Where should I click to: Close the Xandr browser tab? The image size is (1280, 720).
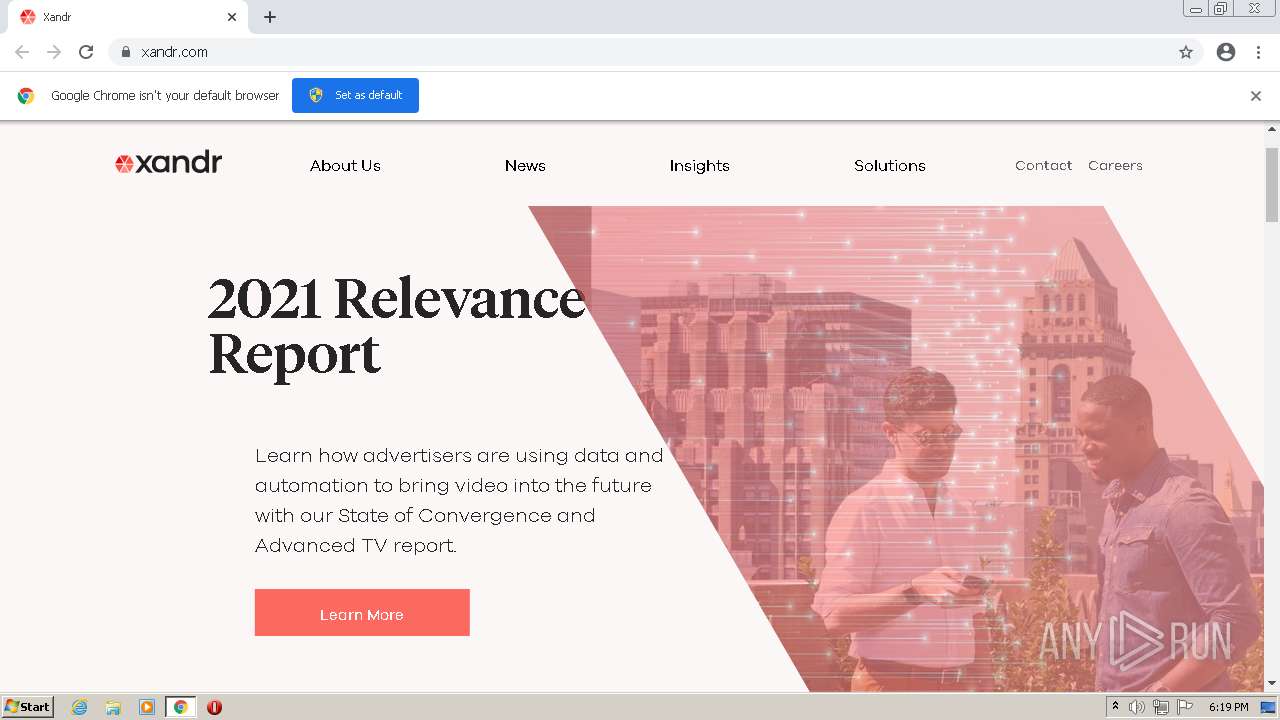232,17
